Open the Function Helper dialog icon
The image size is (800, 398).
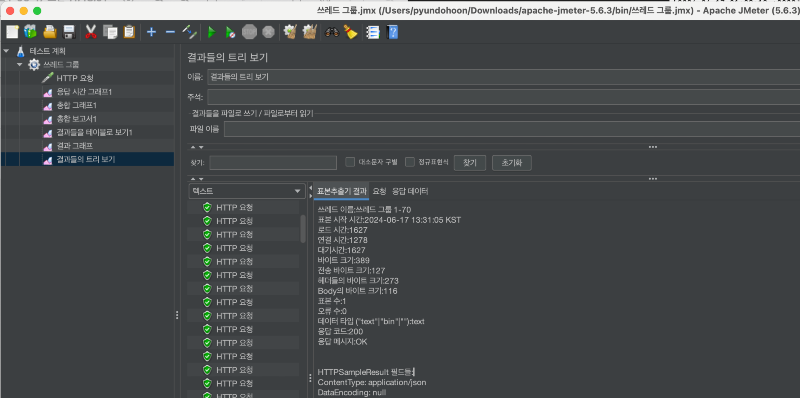(373, 32)
